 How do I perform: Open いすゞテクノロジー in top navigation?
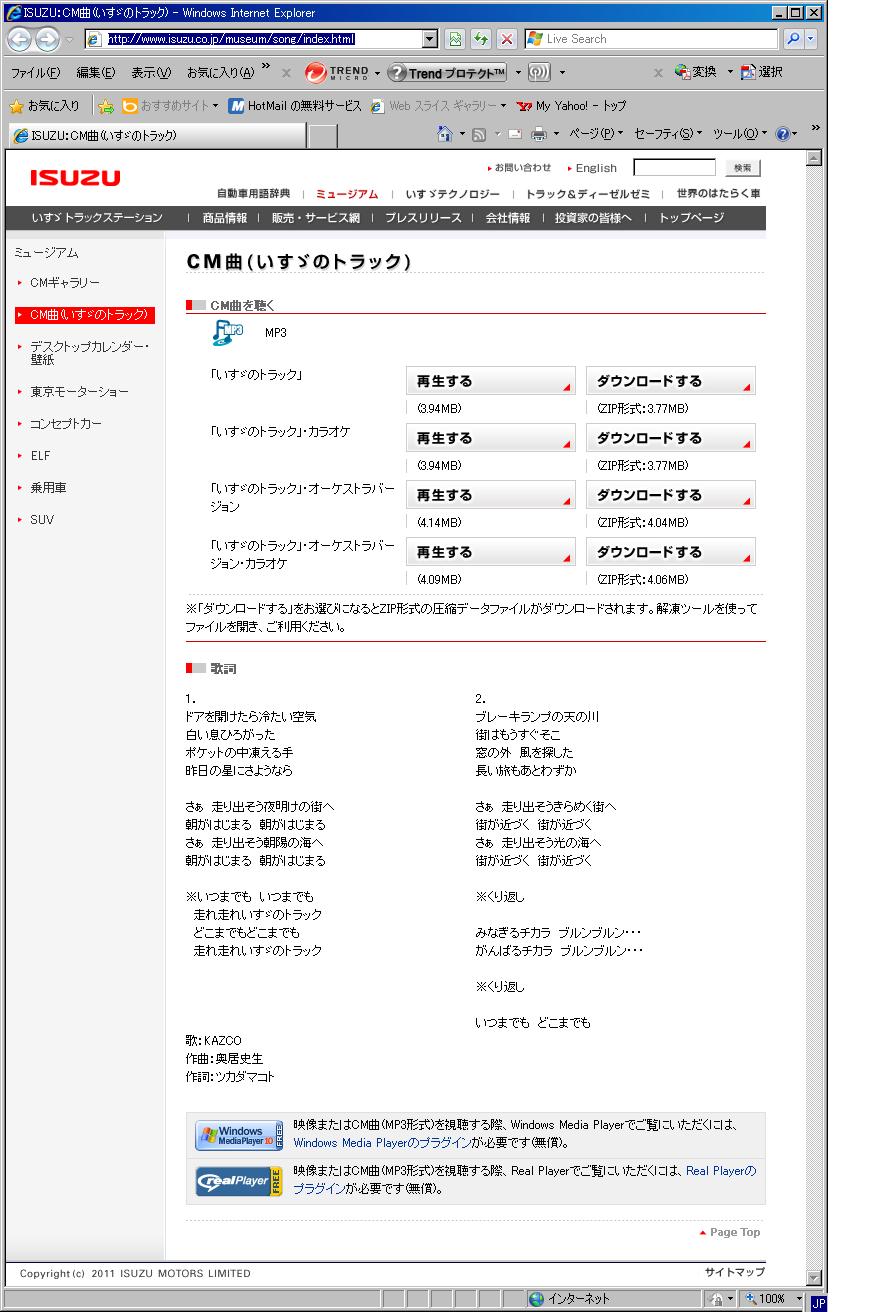coord(452,193)
